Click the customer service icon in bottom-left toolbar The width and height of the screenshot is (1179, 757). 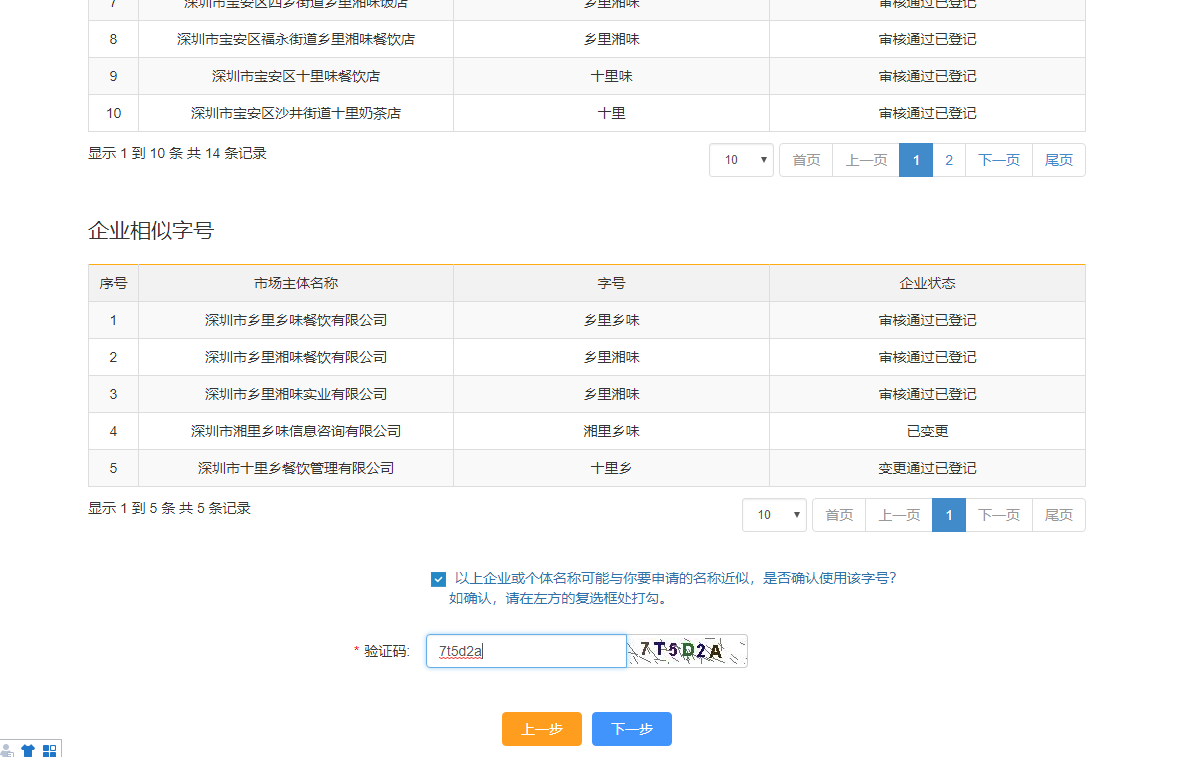pos(7,750)
